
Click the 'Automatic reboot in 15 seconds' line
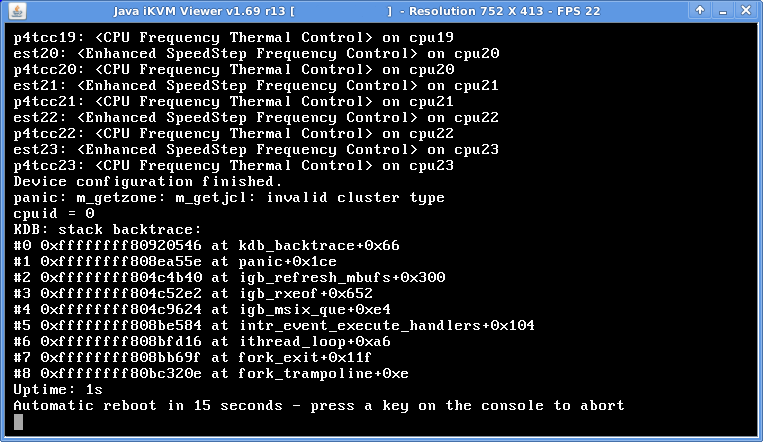click(319, 405)
